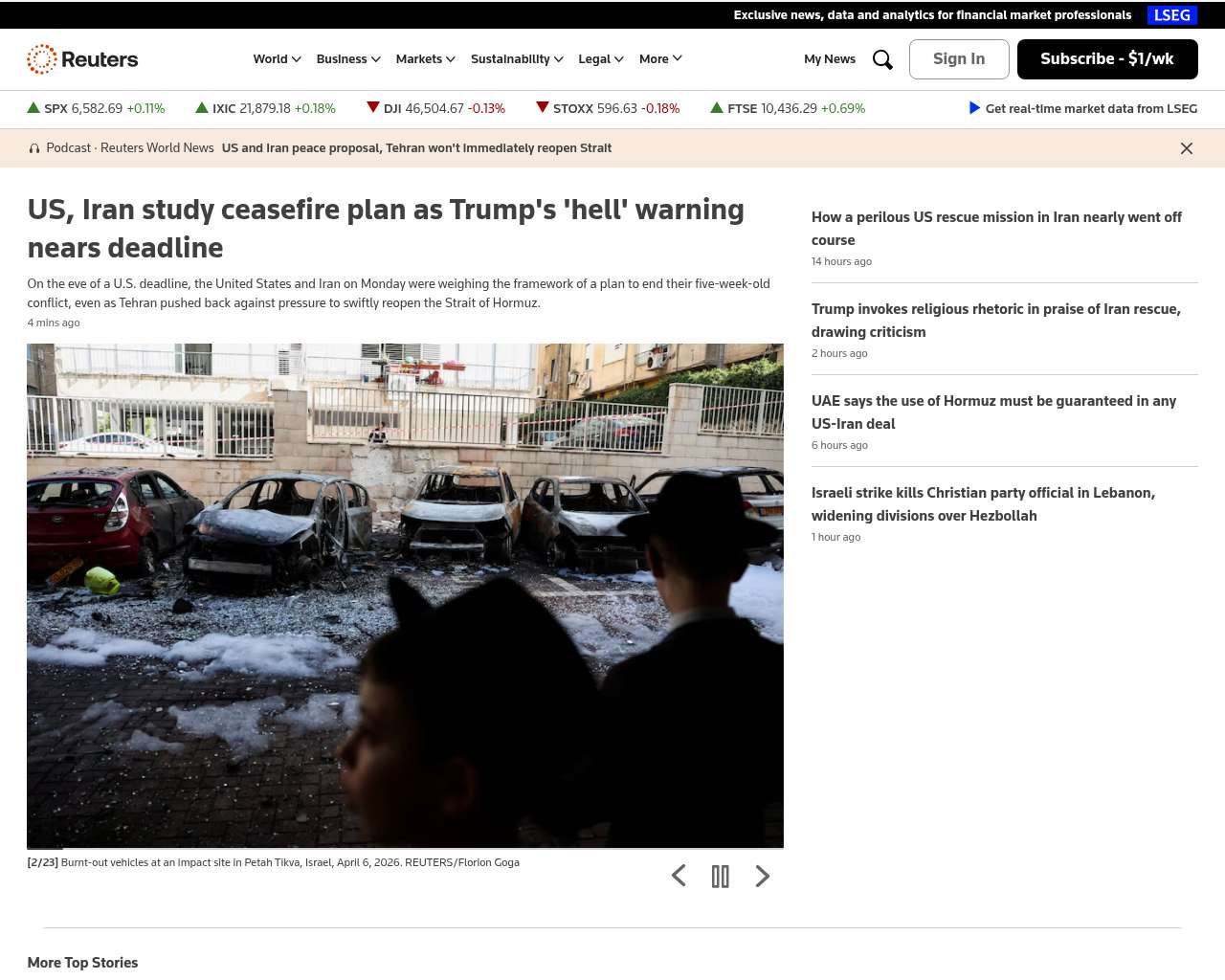Expand the More menu

660,59
